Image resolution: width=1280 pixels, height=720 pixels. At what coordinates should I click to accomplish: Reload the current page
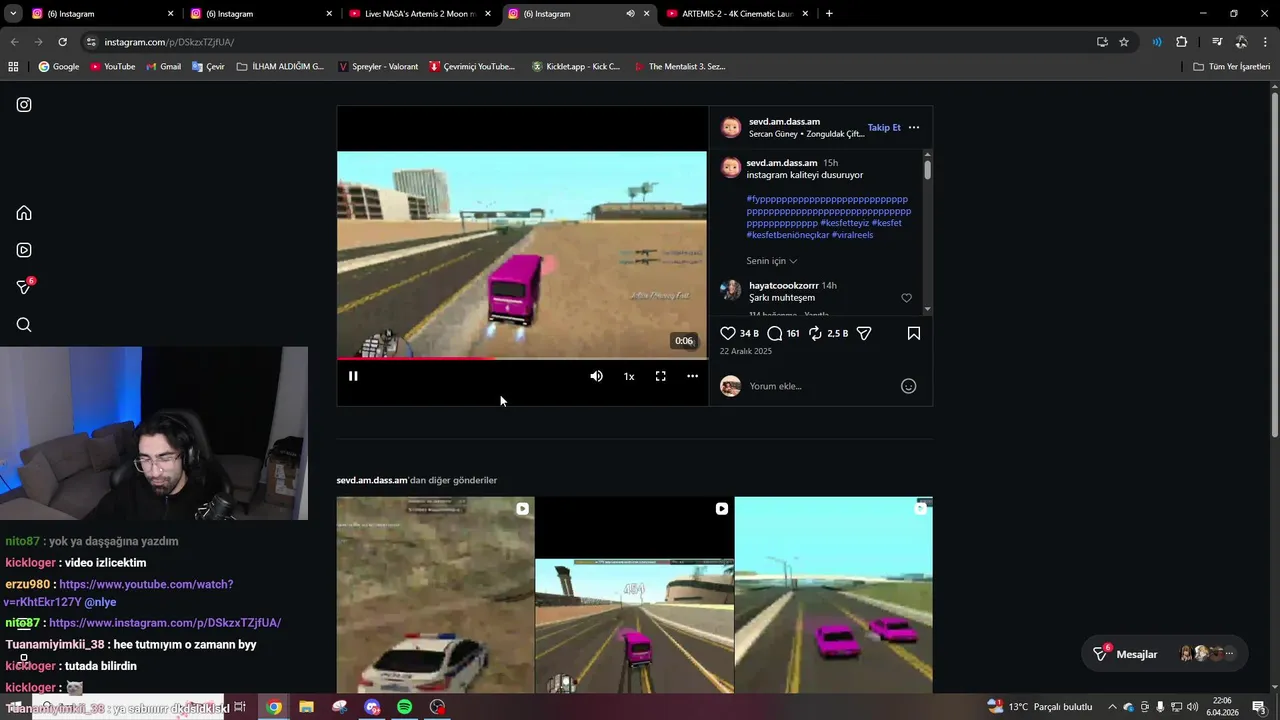(x=62, y=42)
